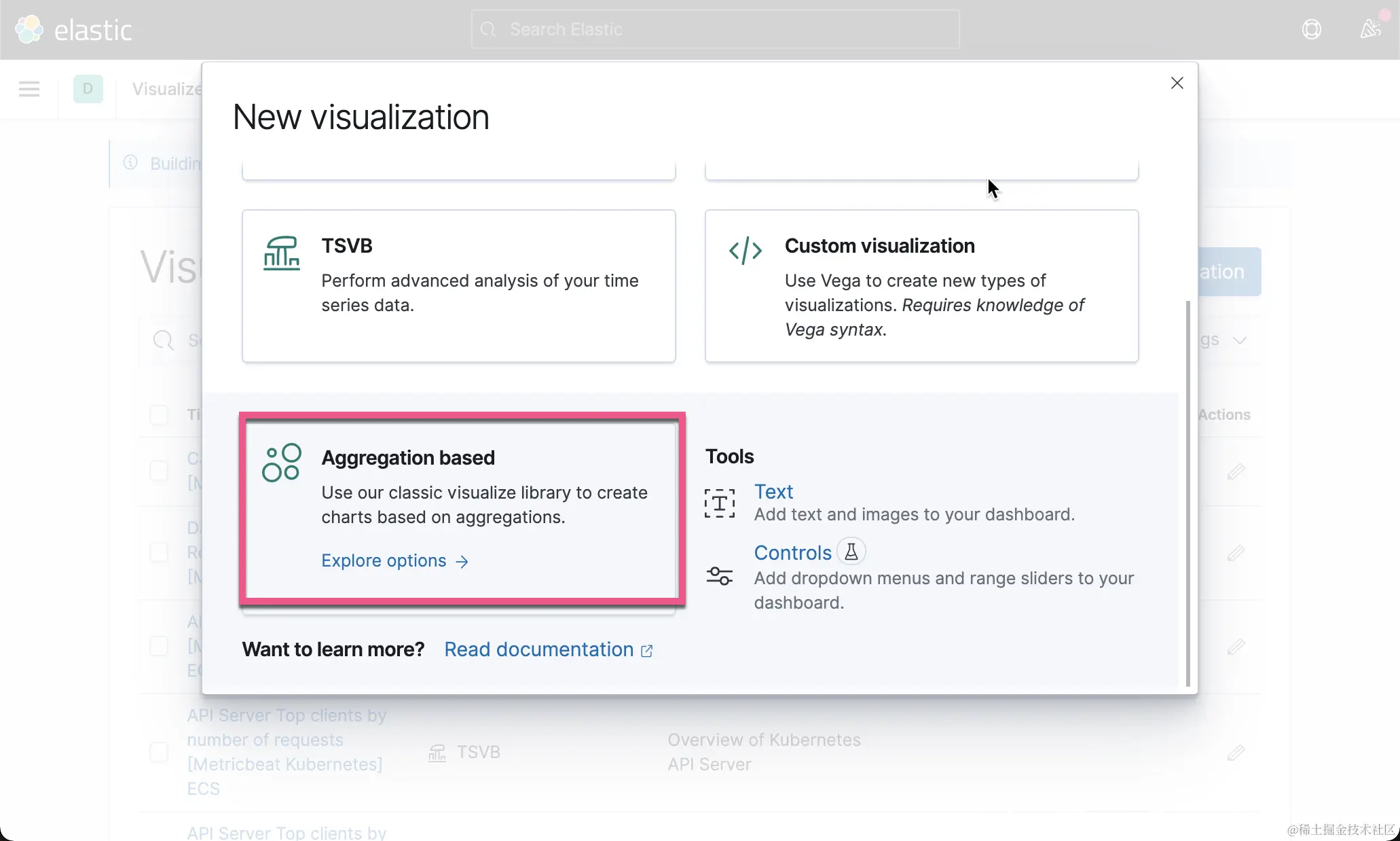This screenshot has height=841, width=1400.
Task: Click the Text tool icon
Action: pos(719,503)
